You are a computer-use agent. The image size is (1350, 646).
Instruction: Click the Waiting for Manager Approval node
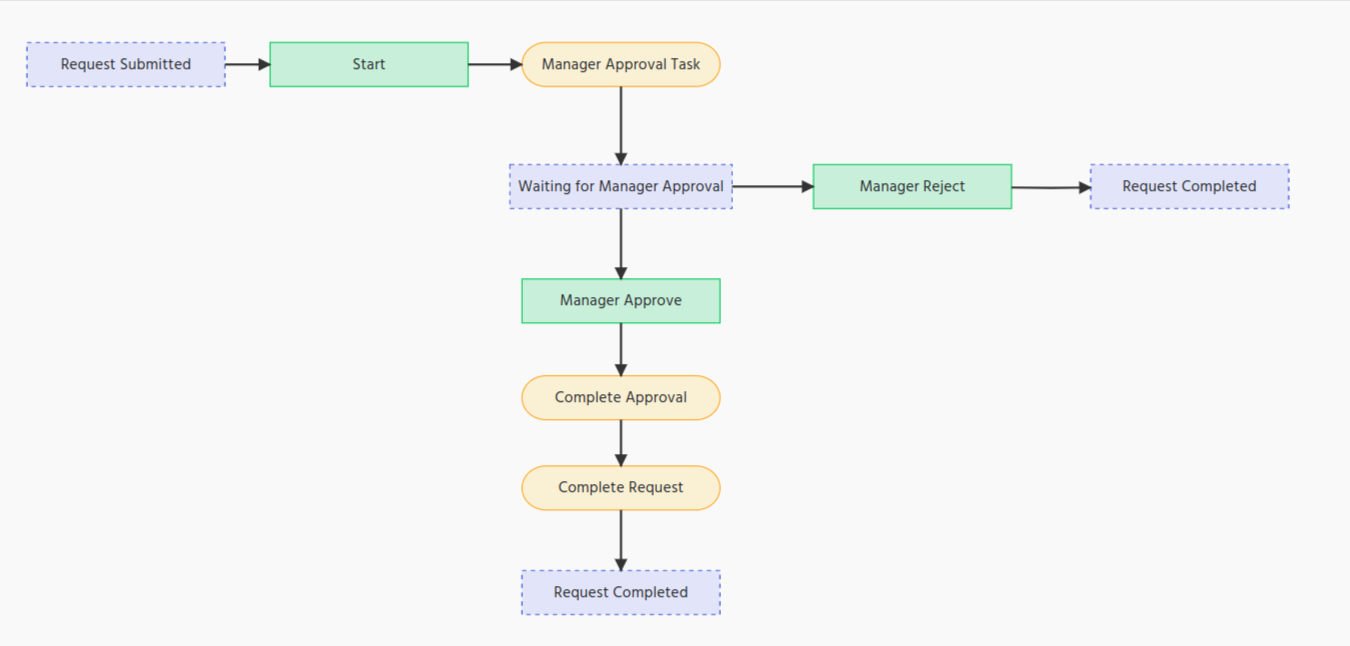pos(621,186)
